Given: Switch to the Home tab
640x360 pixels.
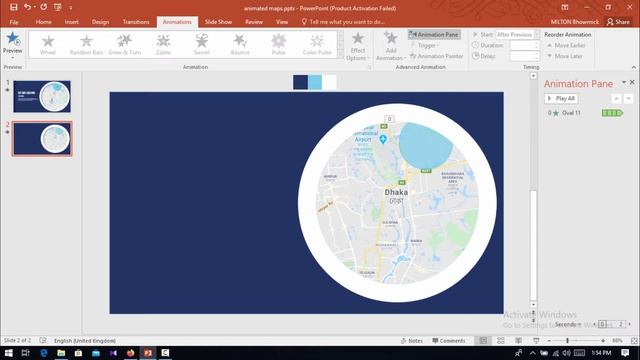Looking at the screenshot, I should [x=43, y=22].
